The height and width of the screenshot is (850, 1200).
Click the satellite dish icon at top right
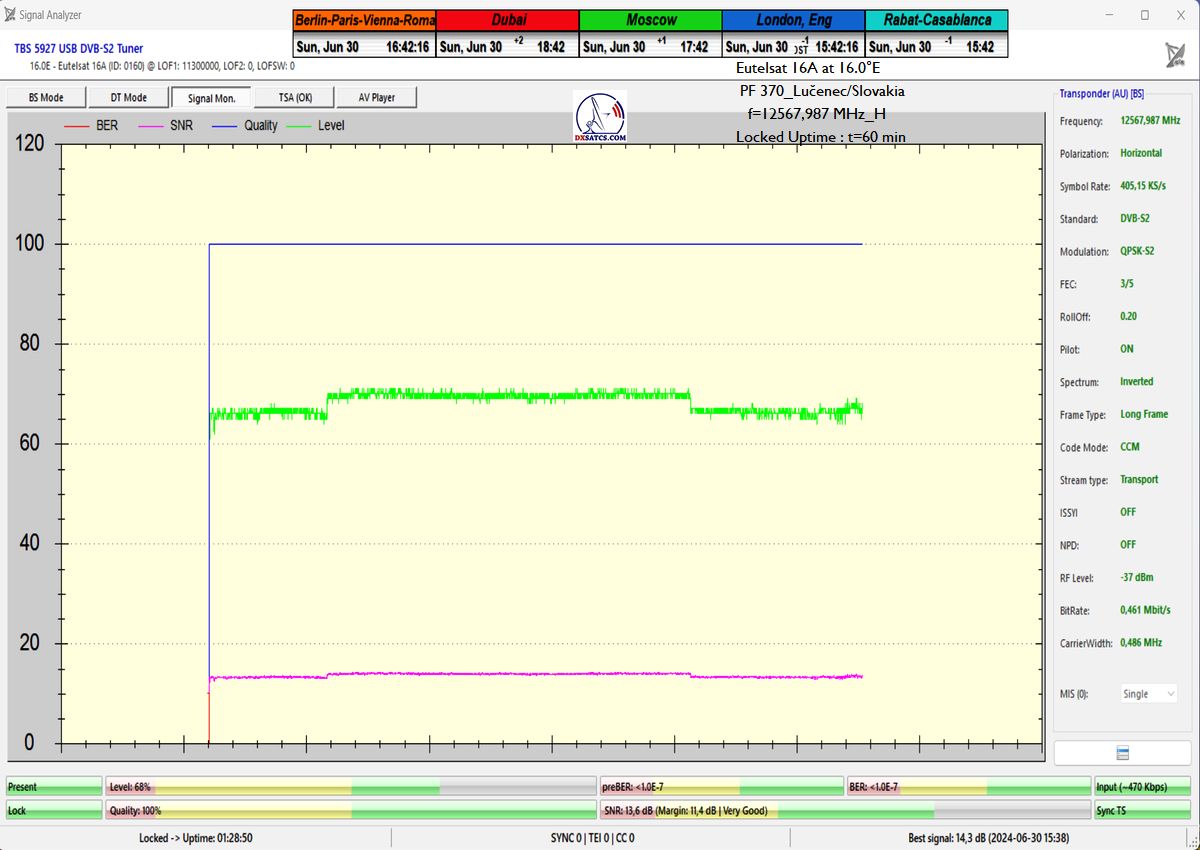click(1174, 54)
